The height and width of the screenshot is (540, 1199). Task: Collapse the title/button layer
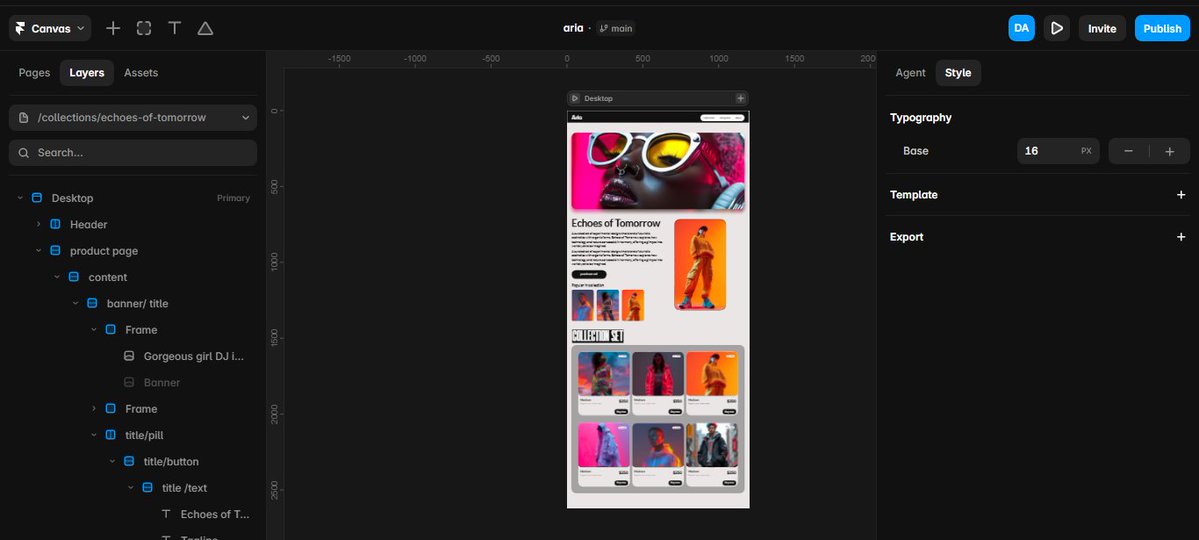pyautogui.click(x=112, y=461)
